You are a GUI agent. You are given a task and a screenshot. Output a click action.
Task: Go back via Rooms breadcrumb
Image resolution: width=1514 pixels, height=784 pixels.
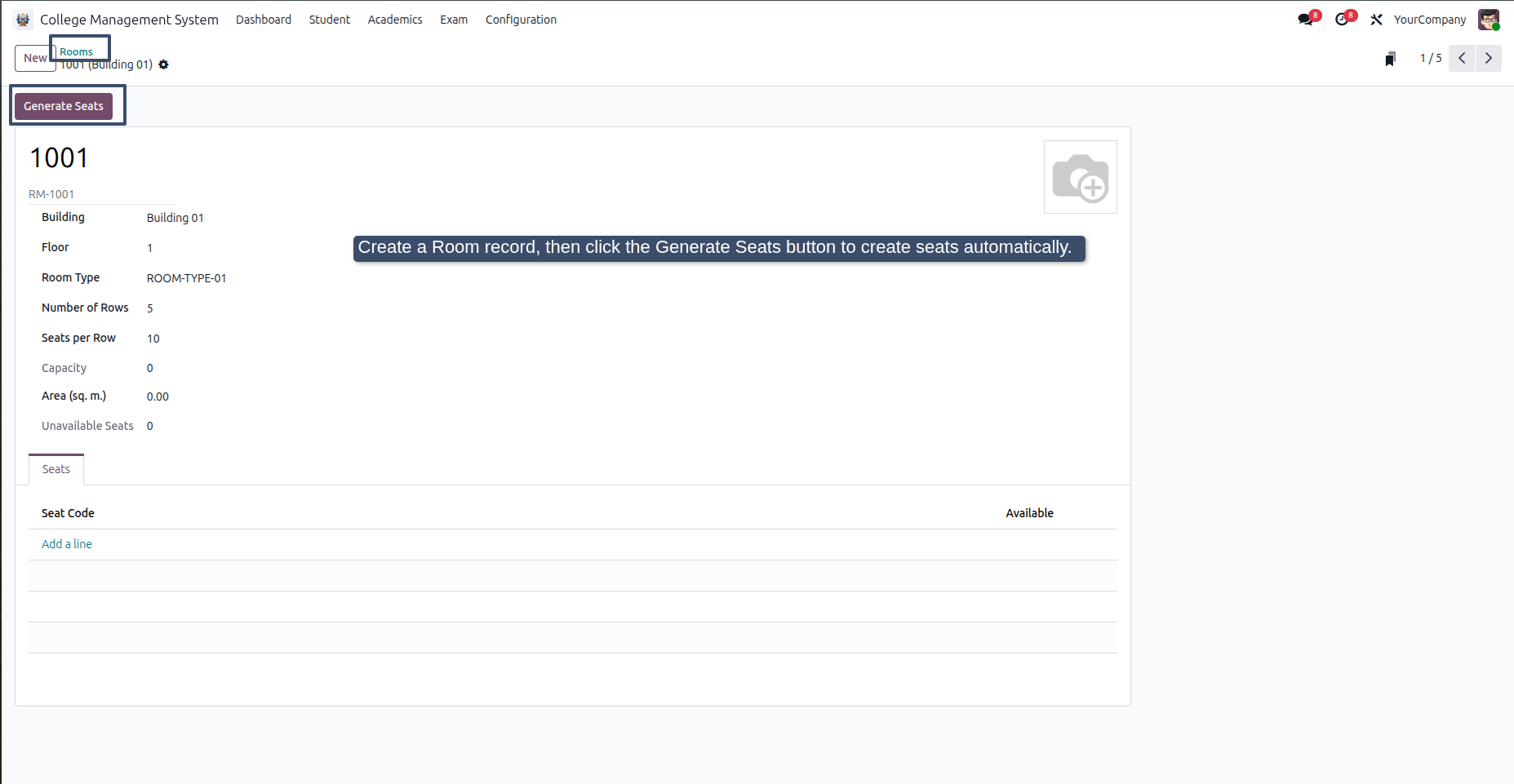click(76, 51)
